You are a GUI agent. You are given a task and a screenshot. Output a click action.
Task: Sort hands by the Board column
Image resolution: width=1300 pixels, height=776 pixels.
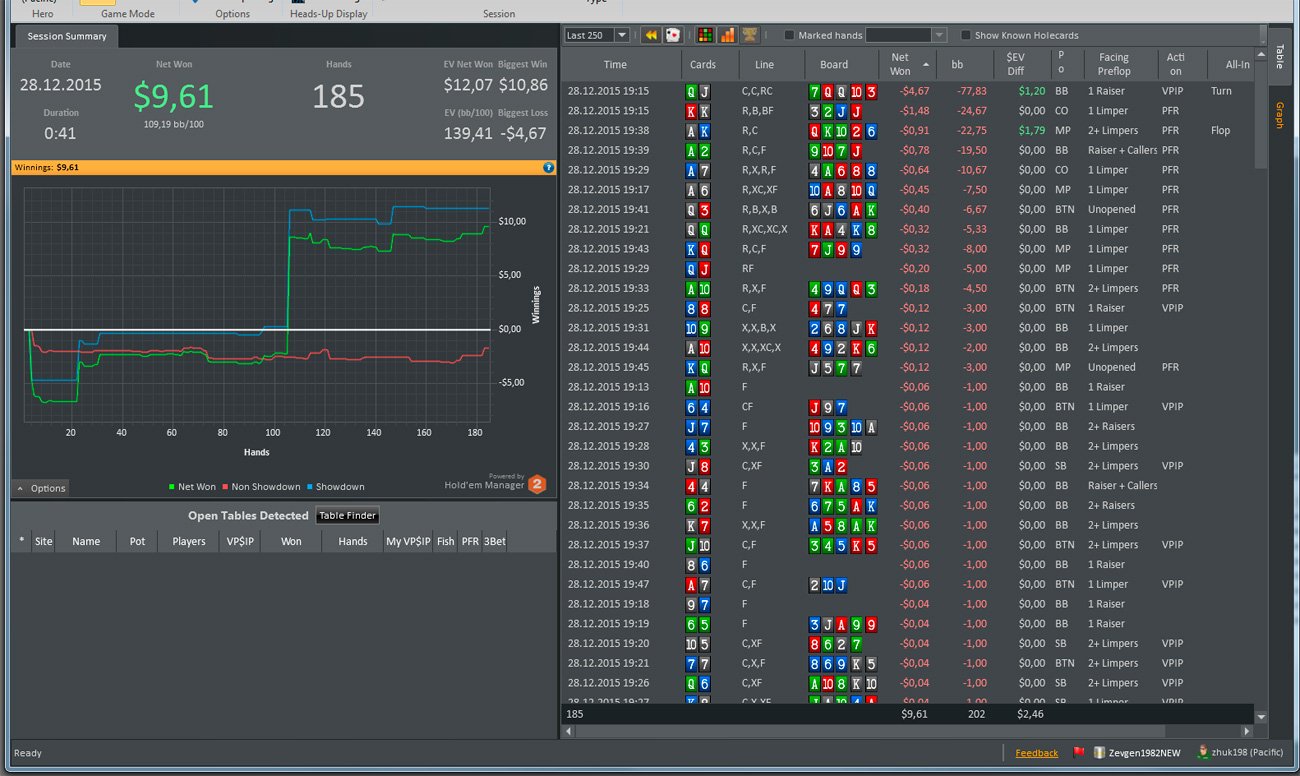pyautogui.click(x=834, y=65)
